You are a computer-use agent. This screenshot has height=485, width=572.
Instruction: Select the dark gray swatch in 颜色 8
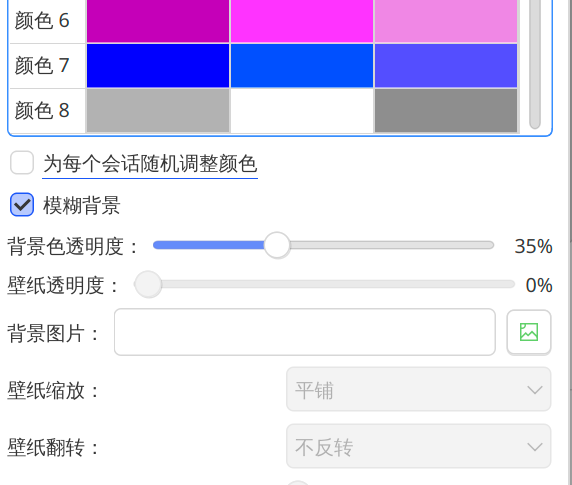point(446,110)
